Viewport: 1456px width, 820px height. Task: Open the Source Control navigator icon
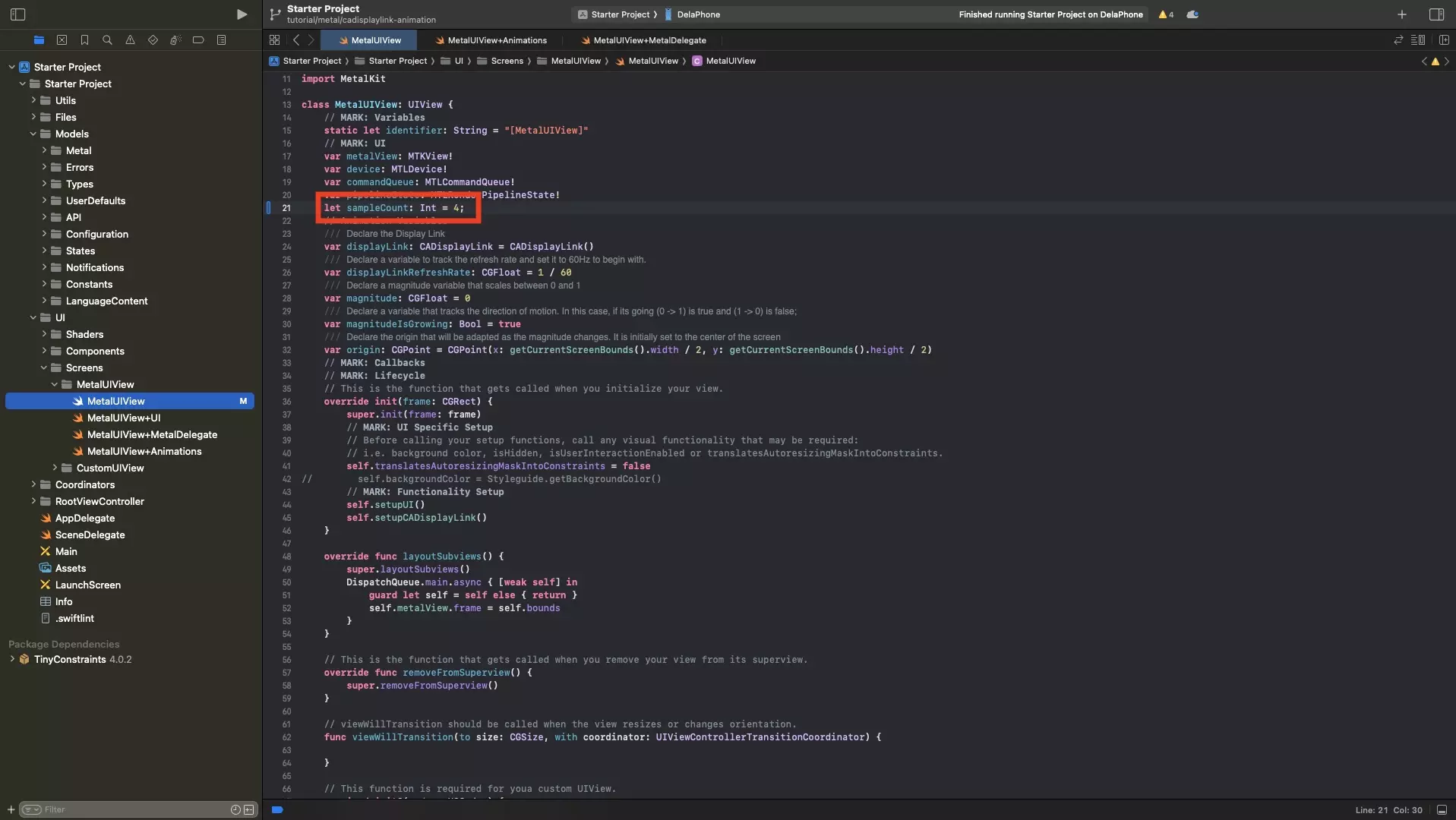pyautogui.click(x=62, y=40)
